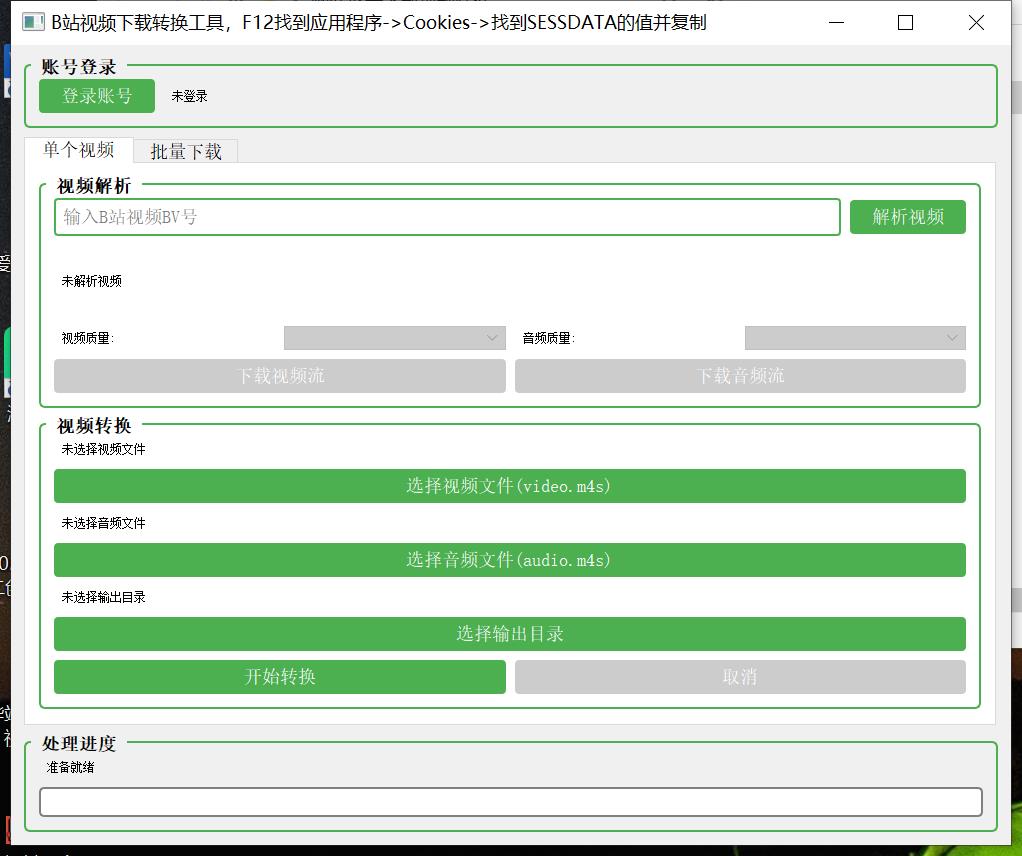Click the 登录账号 login button

click(97, 96)
